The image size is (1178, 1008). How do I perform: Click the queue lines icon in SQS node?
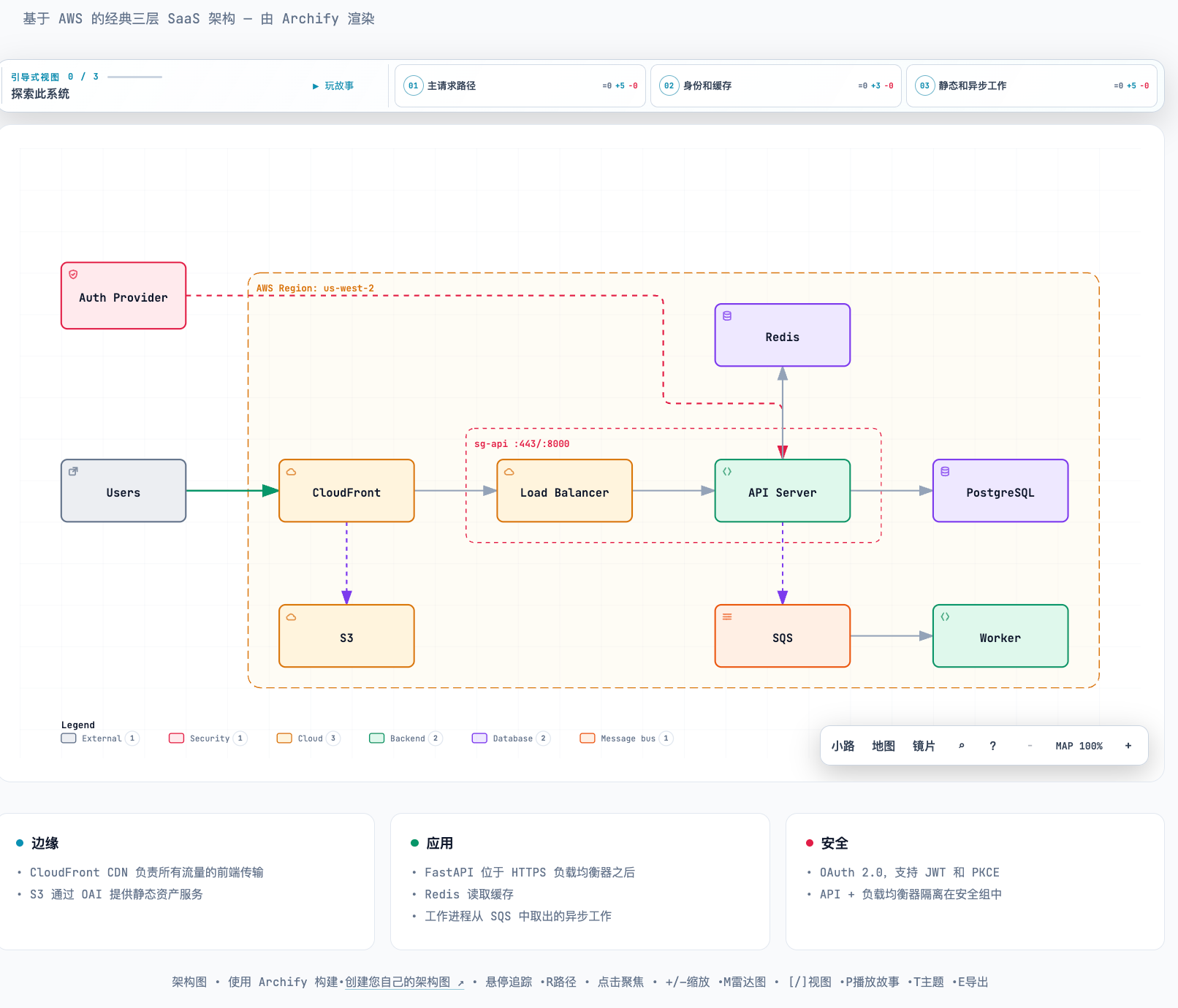point(727,617)
